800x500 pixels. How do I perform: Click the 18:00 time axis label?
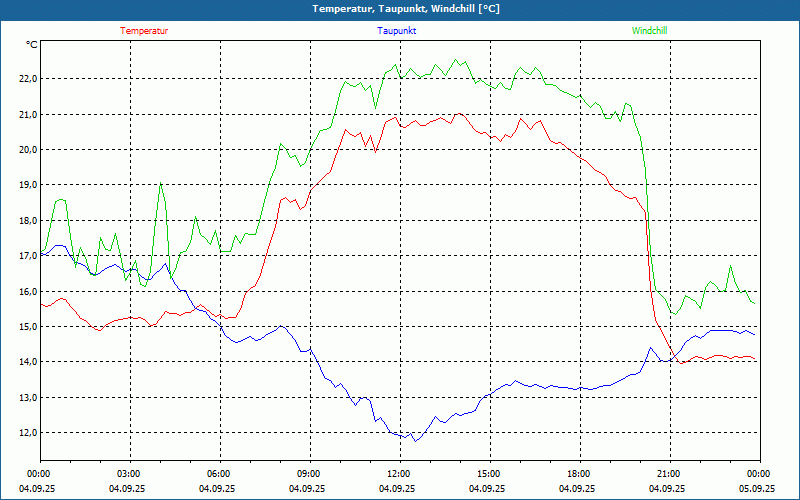(x=578, y=474)
